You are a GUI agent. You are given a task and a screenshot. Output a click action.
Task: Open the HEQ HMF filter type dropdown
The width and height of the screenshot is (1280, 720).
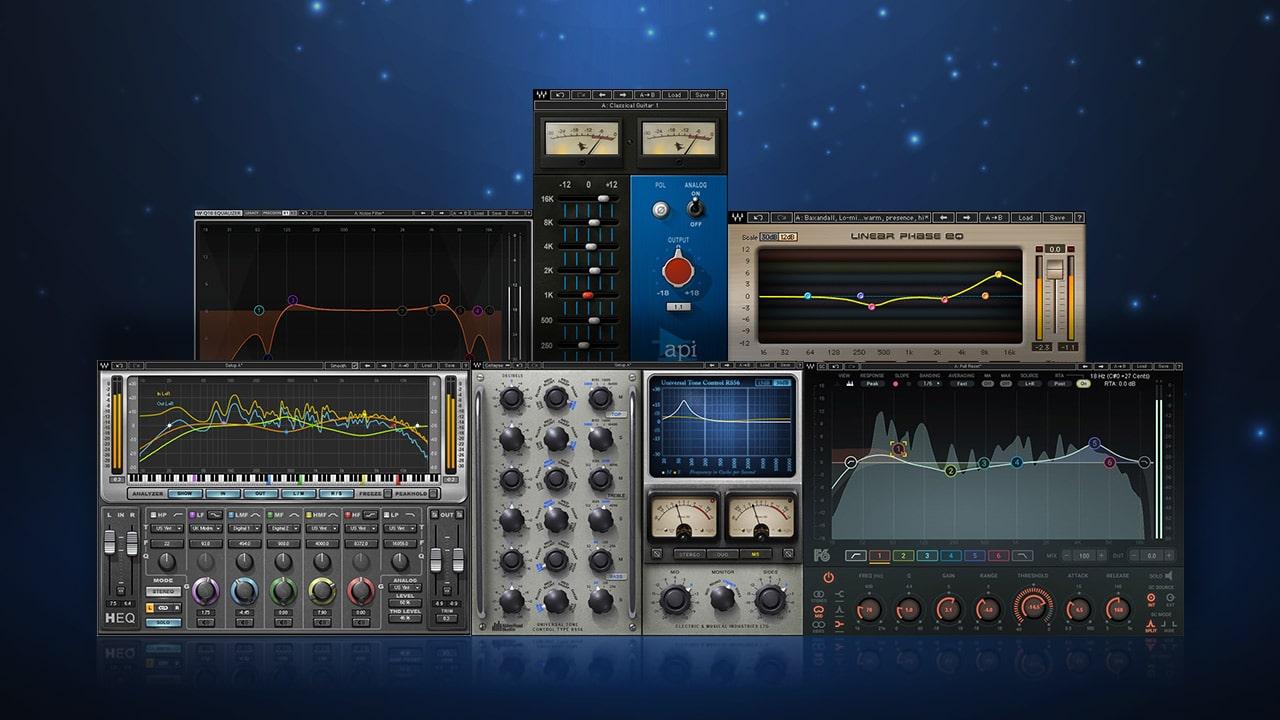[322, 528]
